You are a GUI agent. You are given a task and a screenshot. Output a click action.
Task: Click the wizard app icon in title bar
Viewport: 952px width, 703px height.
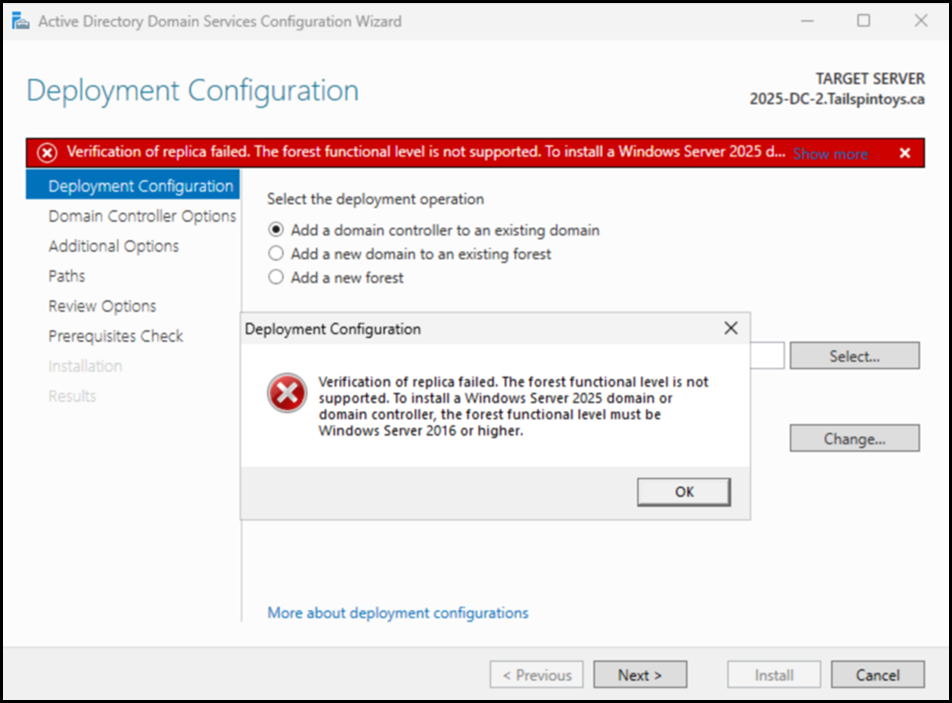tap(20, 21)
